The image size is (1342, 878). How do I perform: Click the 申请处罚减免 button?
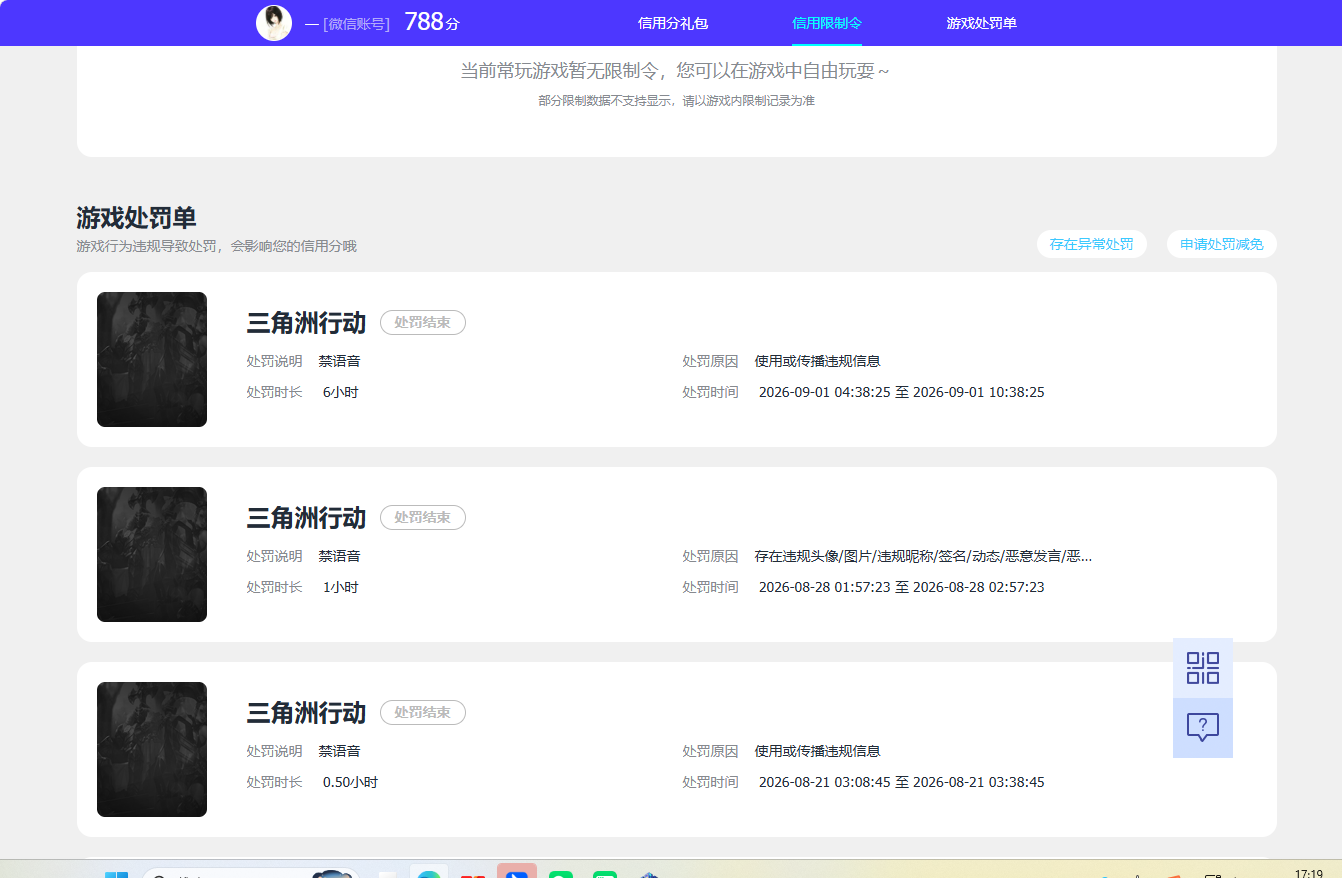[x=1222, y=244]
